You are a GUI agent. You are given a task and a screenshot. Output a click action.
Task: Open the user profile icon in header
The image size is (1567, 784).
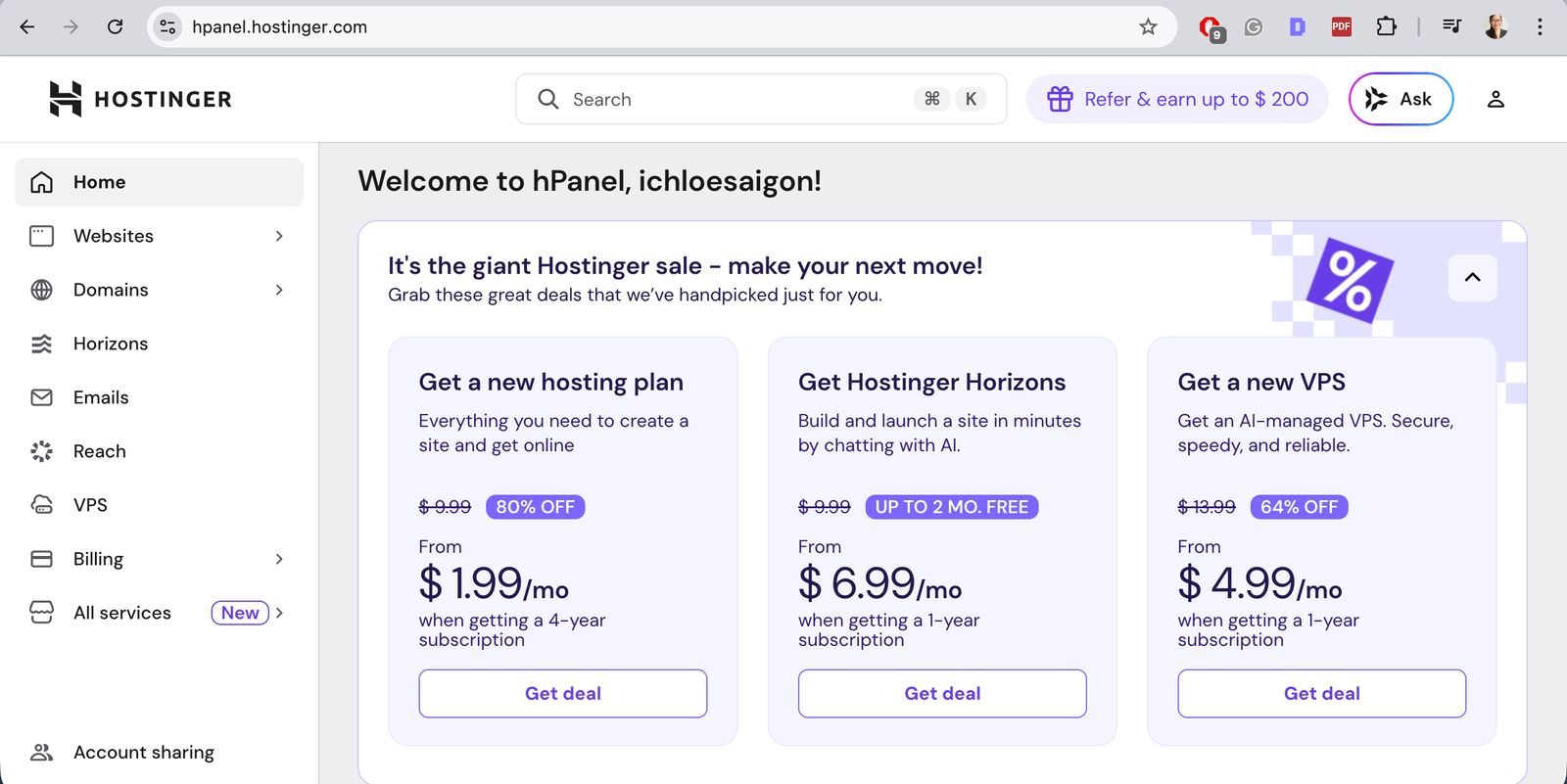coord(1496,99)
